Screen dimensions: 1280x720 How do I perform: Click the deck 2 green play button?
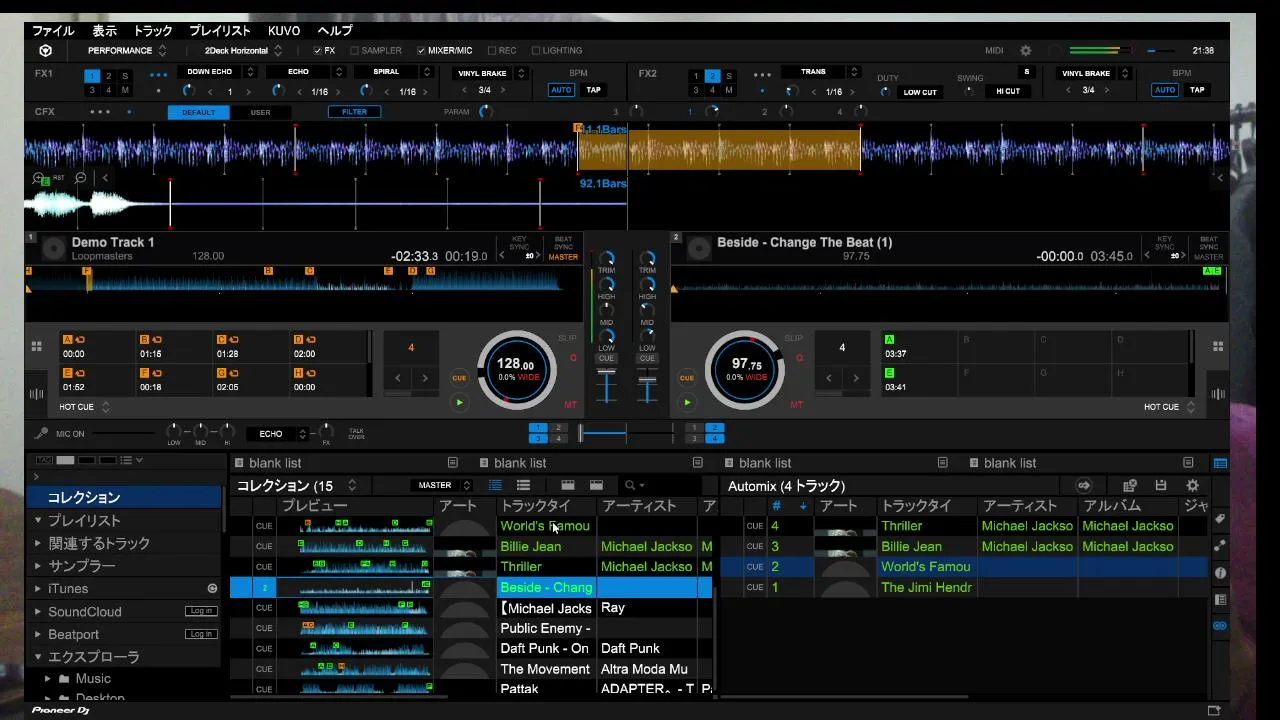687,403
